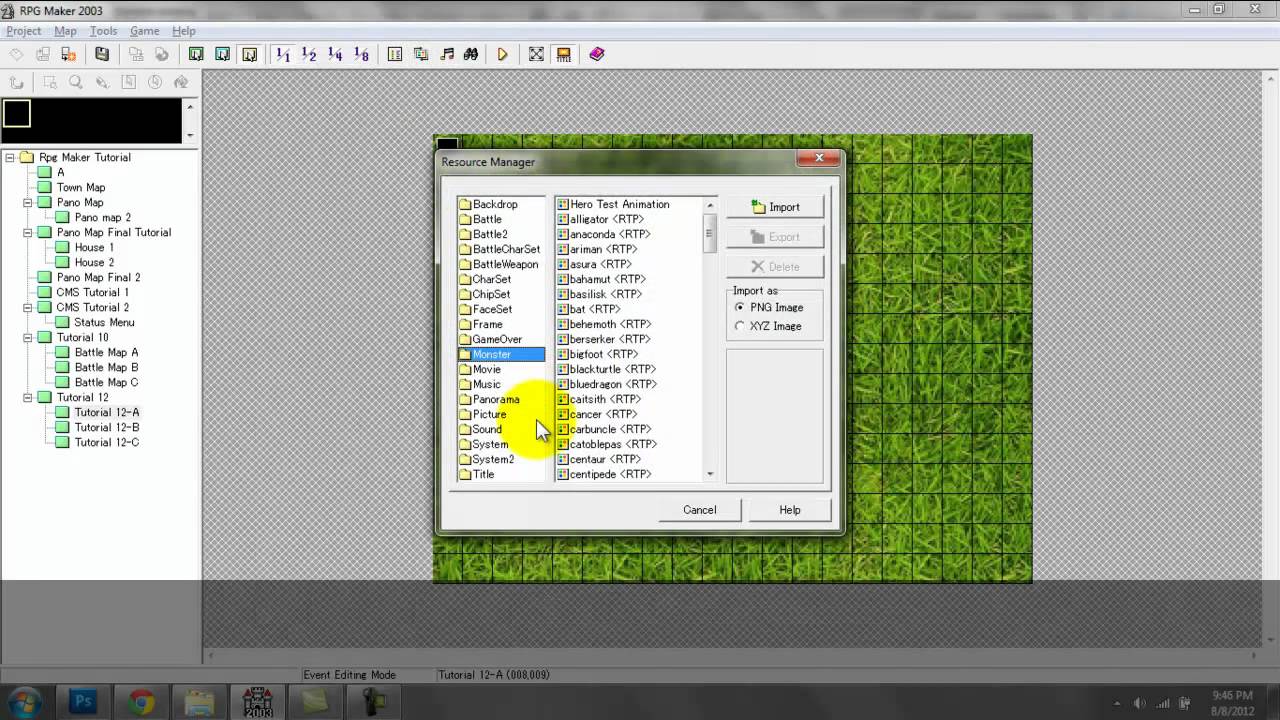This screenshot has width=1280, height=720.
Task: Set map zoom to 1/1 scale
Action: (x=283, y=54)
